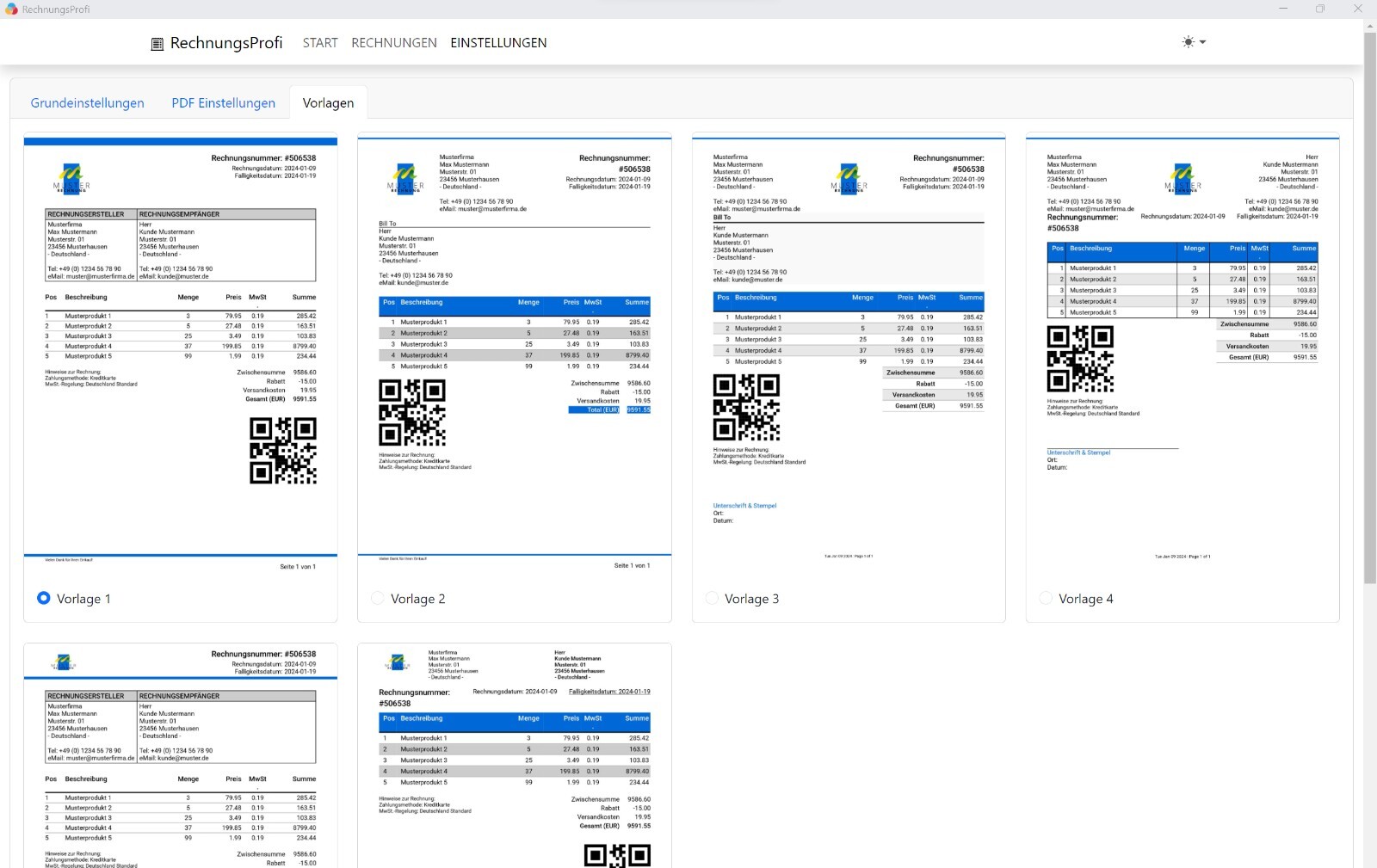Click the sixth template preview below Vorlage 2
This screenshot has height=868, width=1377.
[x=515, y=755]
